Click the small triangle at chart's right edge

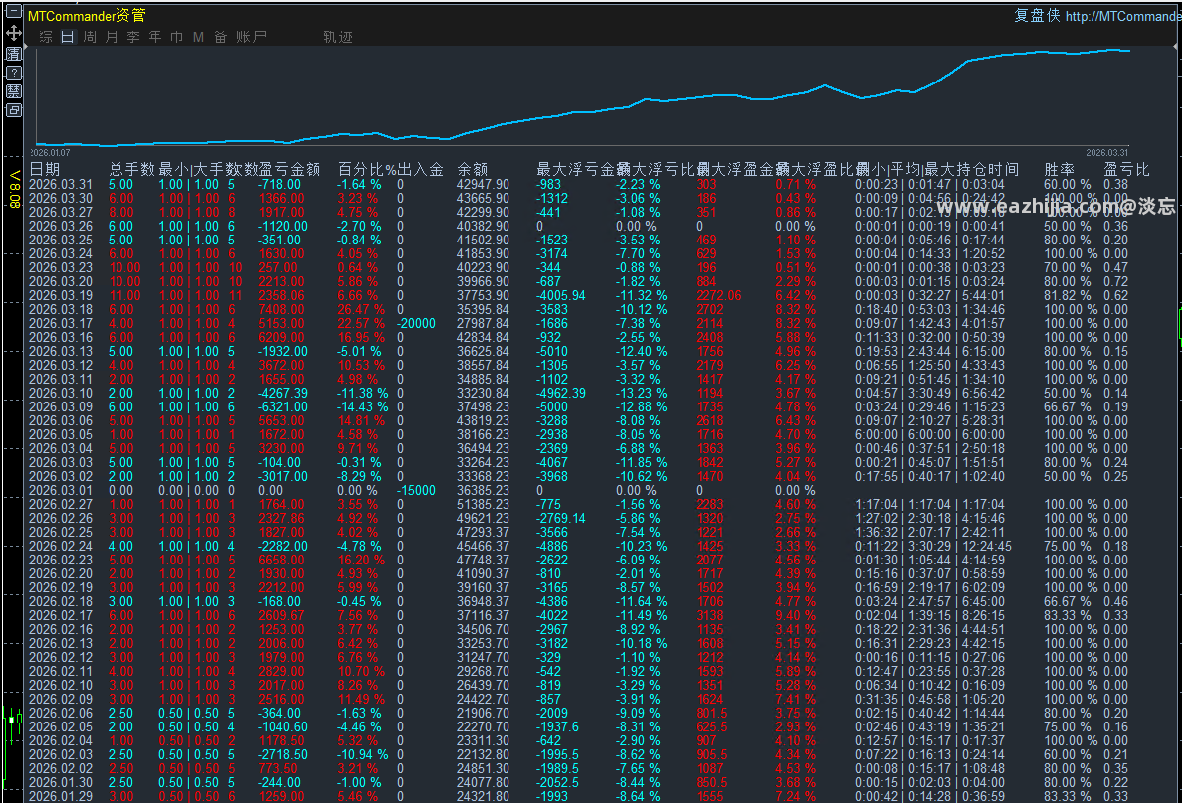click(x=1177, y=47)
